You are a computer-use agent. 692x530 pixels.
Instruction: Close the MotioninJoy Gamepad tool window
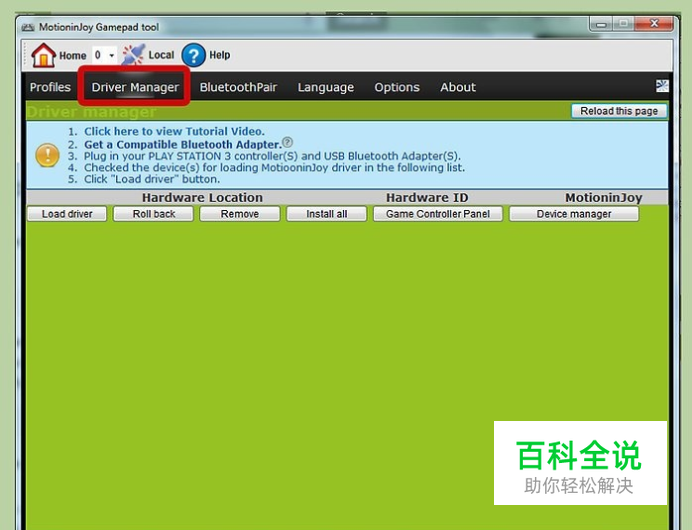click(x=654, y=23)
